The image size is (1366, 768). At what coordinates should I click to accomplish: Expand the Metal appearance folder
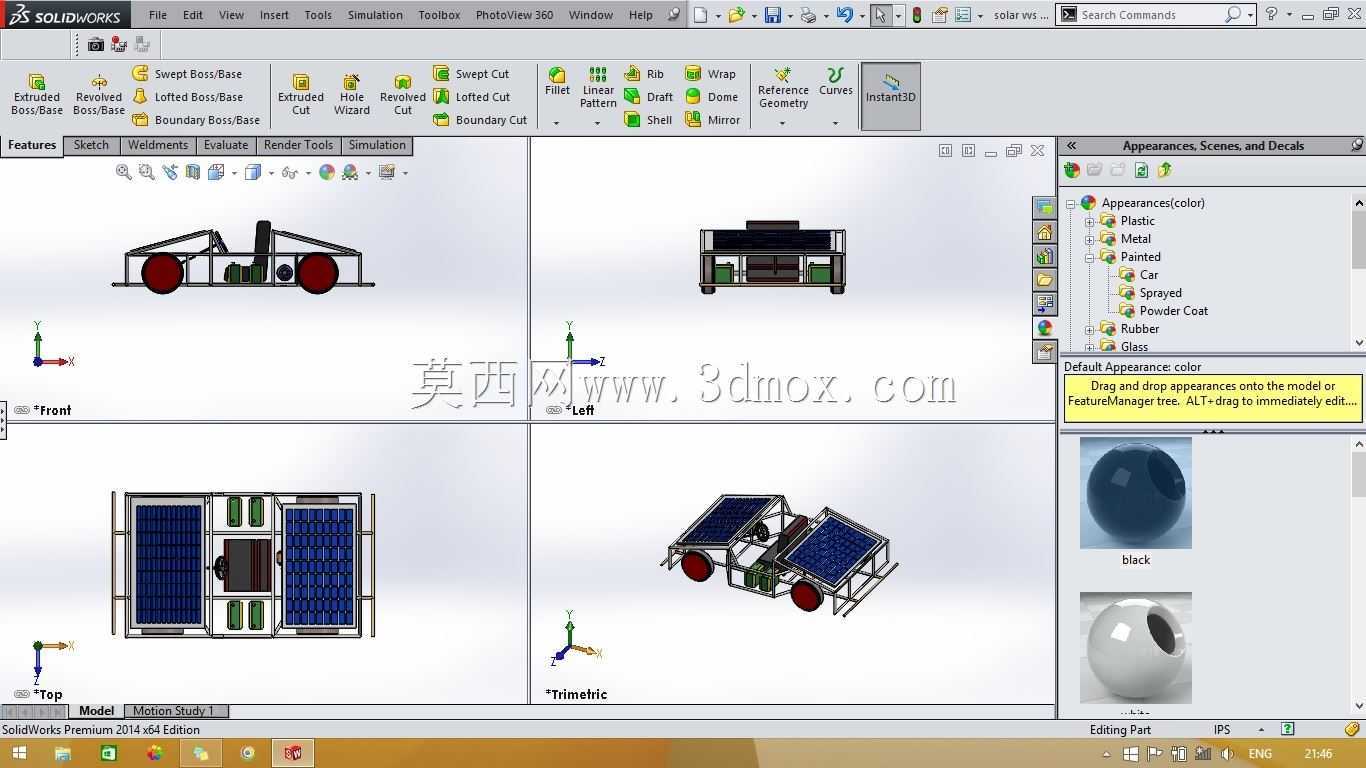[x=1089, y=239]
